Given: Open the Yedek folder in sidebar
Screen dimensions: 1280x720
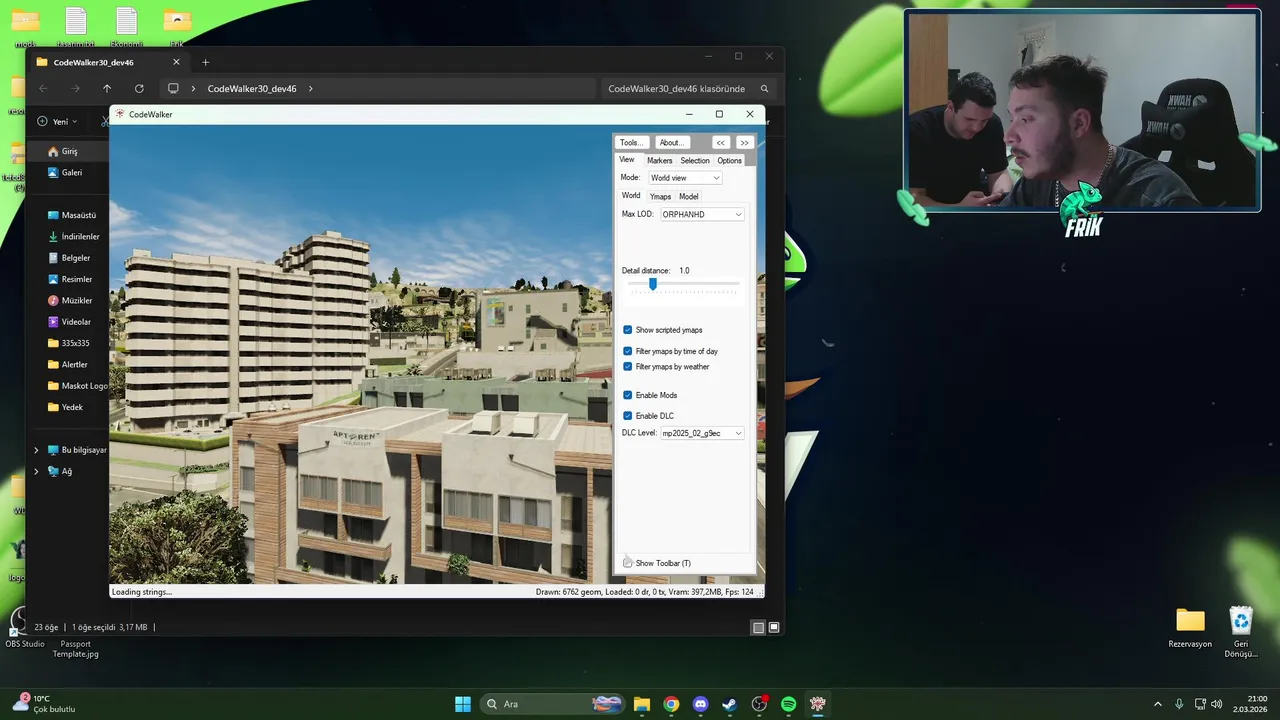Looking at the screenshot, I should click(68, 407).
